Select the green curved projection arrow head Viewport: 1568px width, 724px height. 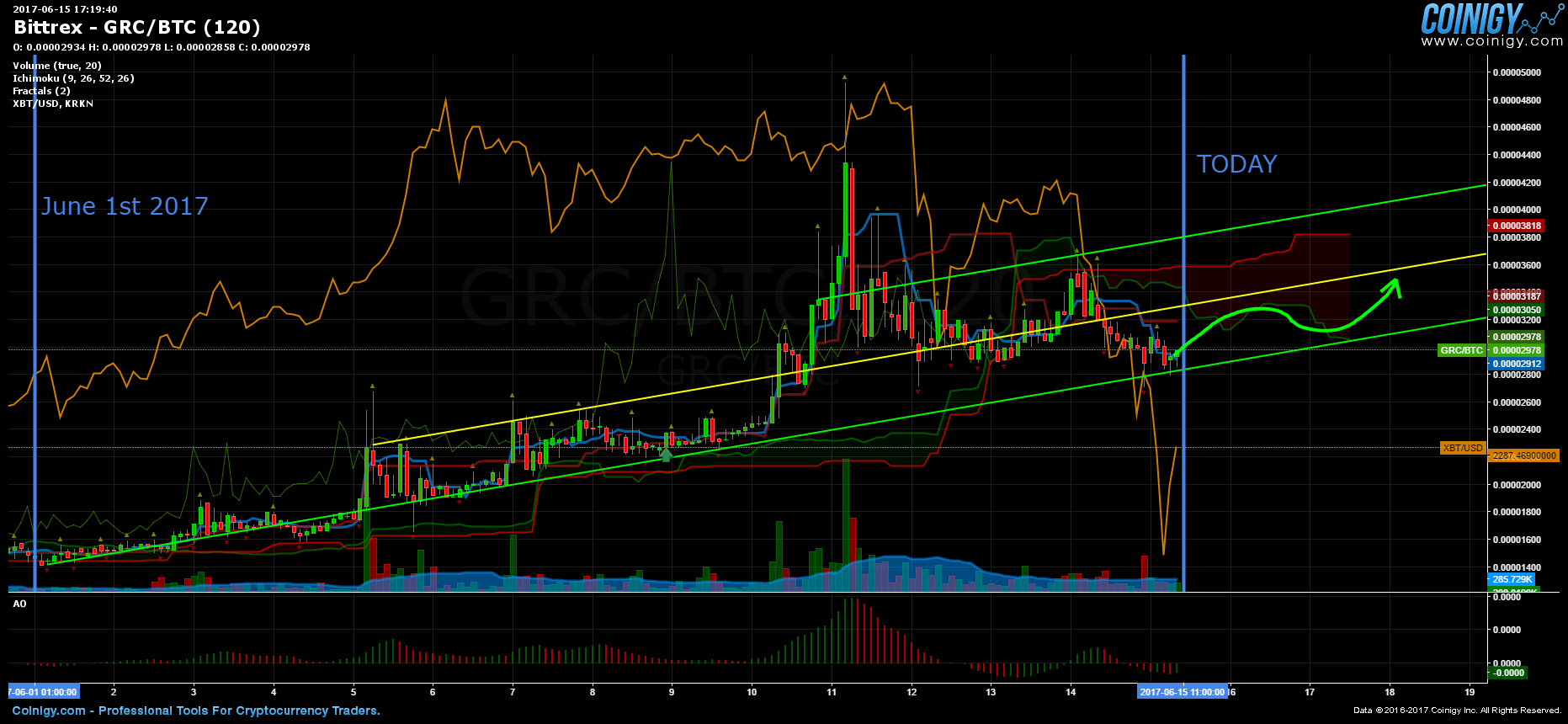1394,287
